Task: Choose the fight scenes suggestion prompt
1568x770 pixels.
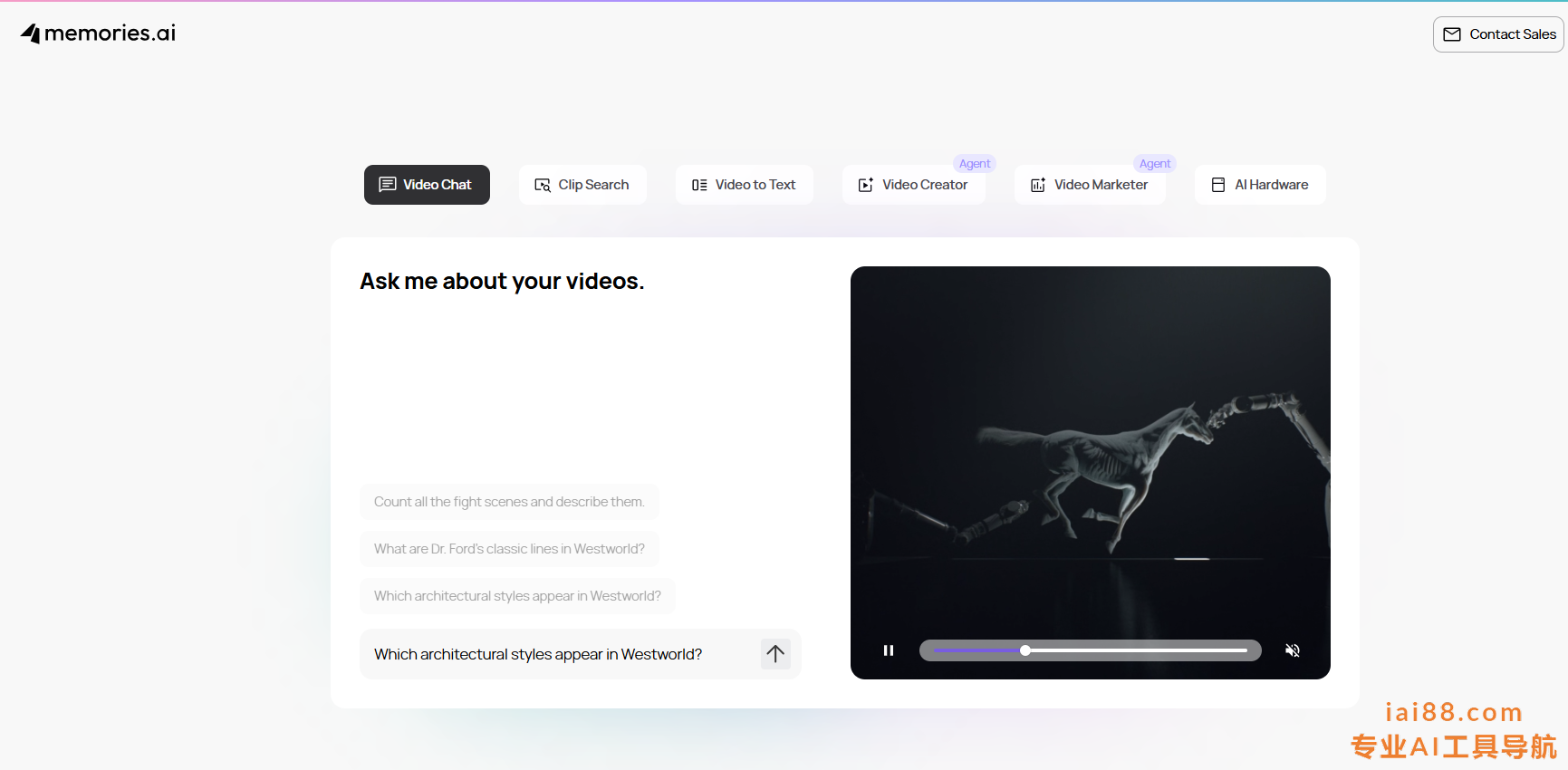Action: (x=509, y=502)
